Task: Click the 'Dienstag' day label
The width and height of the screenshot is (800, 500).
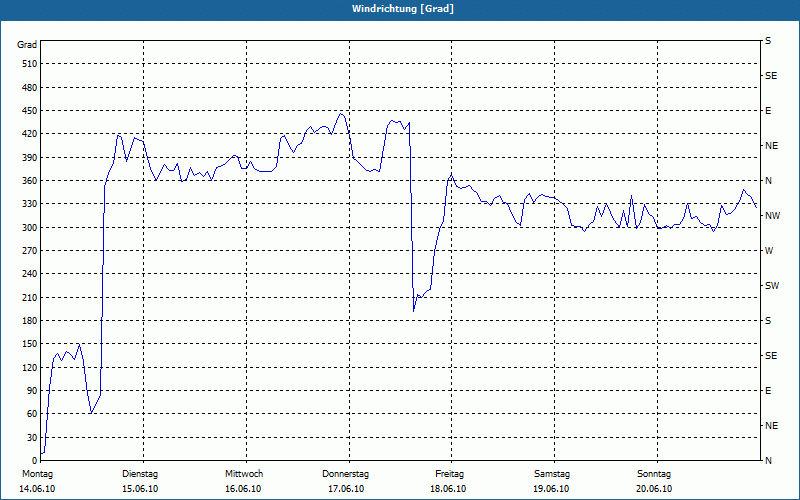Action: click(140, 474)
